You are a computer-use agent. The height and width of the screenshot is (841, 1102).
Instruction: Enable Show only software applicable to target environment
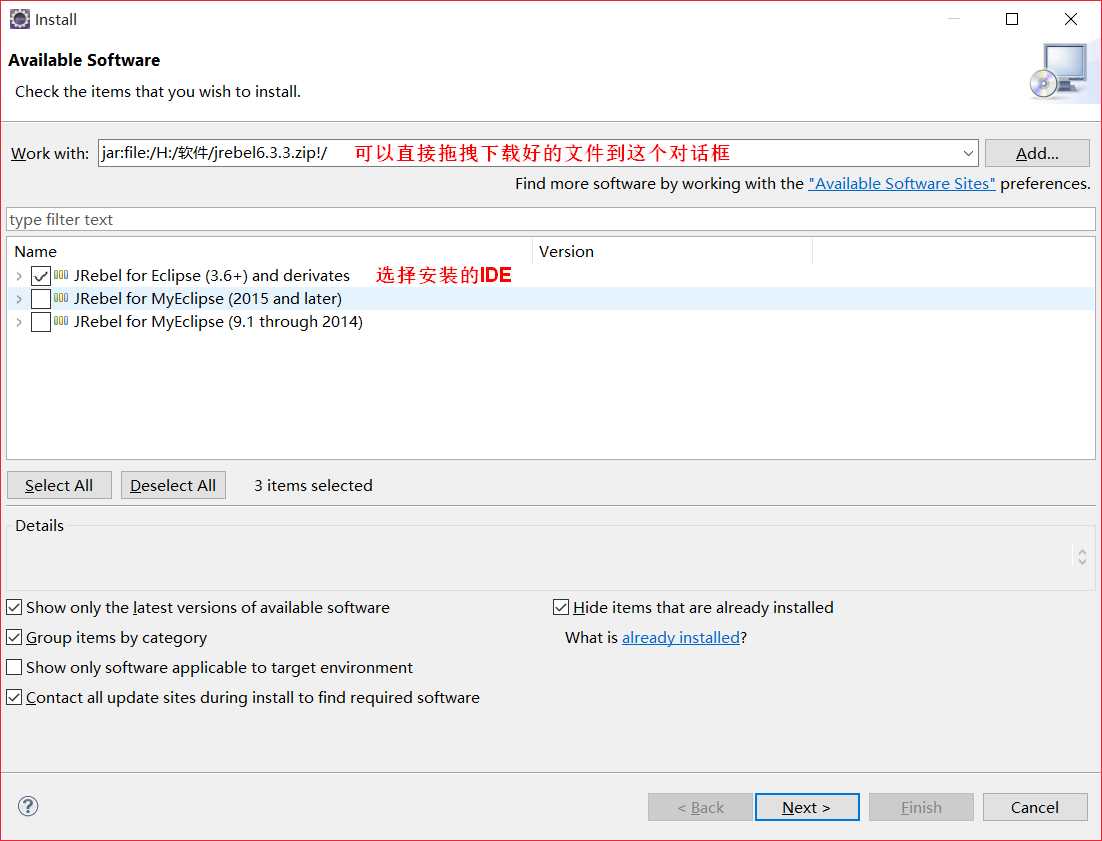tap(14, 667)
